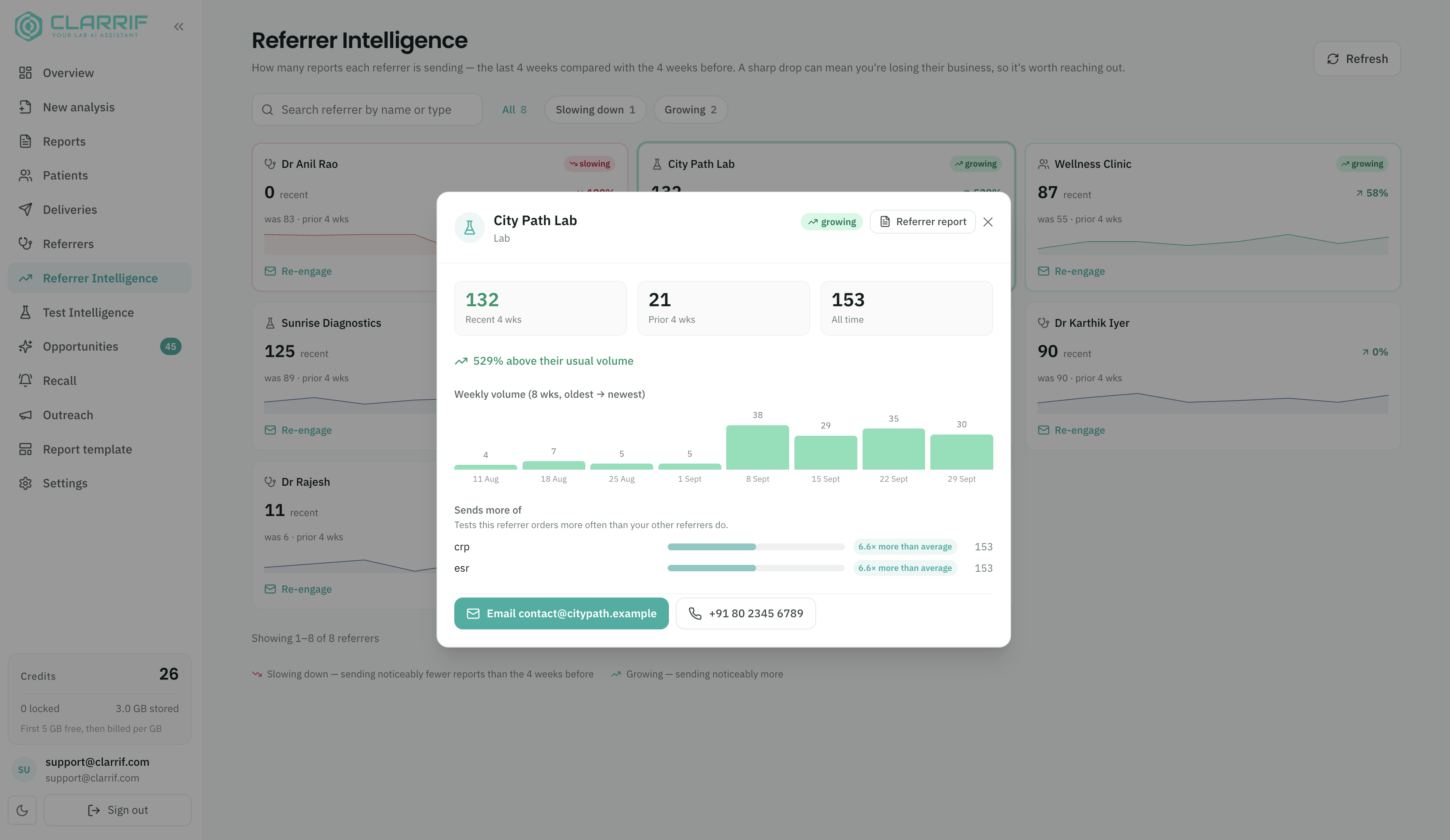
Task: Click the Clarrif logo
Action: point(81,27)
